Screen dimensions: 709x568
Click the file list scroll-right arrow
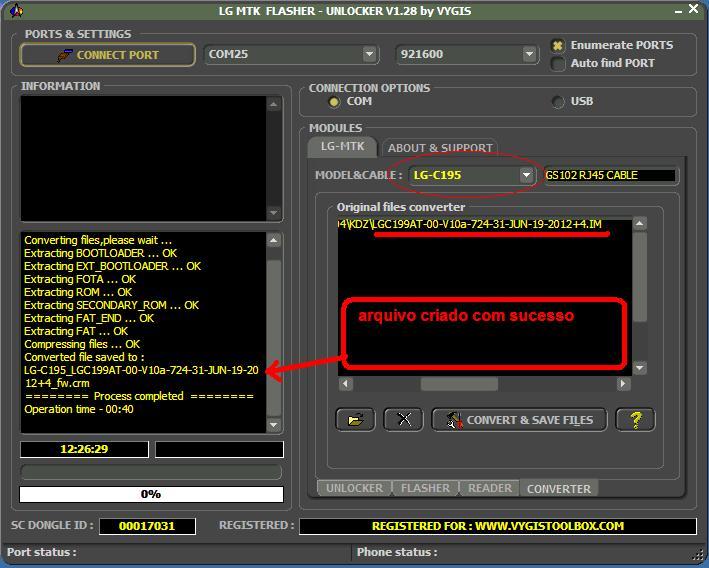623,384
